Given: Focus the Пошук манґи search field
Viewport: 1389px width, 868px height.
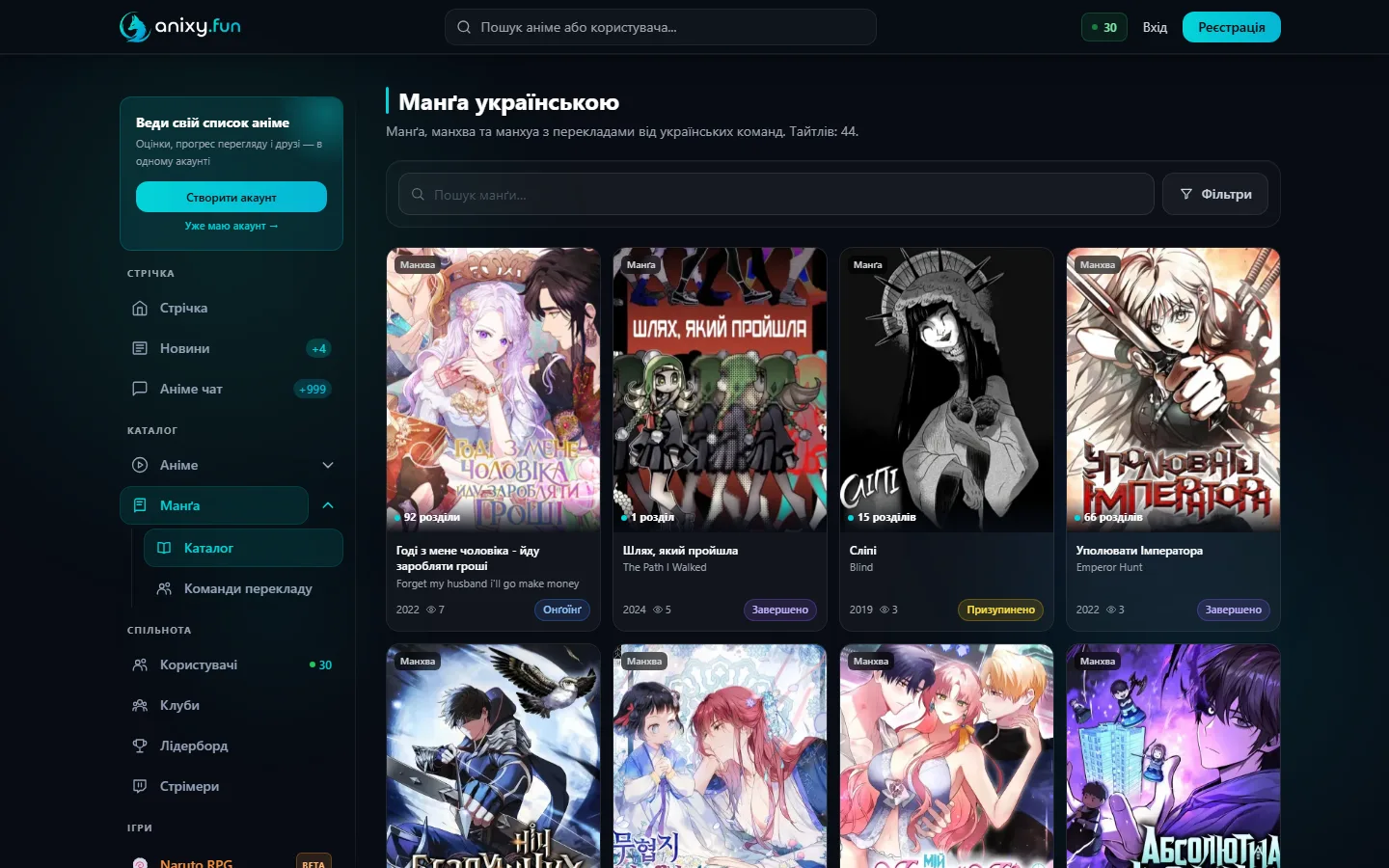Looking at the screenshot, I should 776,194.
